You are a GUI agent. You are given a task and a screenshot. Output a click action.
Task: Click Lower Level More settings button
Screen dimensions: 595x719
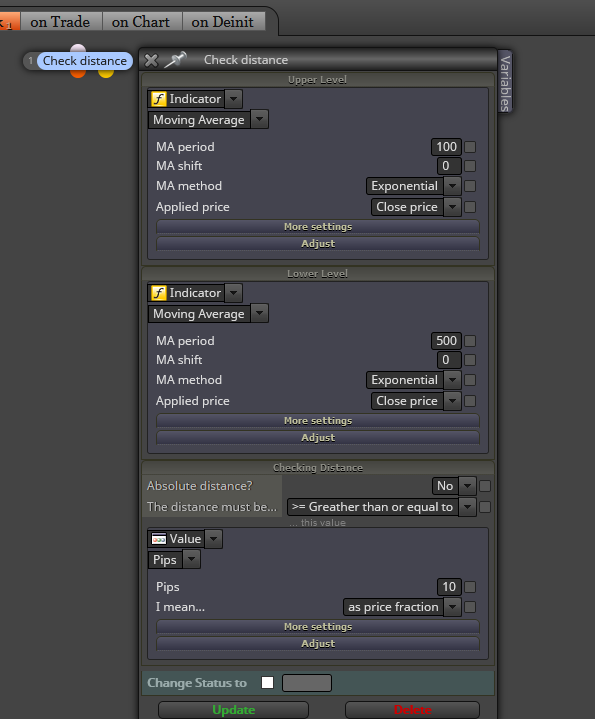tap(318, 420)
